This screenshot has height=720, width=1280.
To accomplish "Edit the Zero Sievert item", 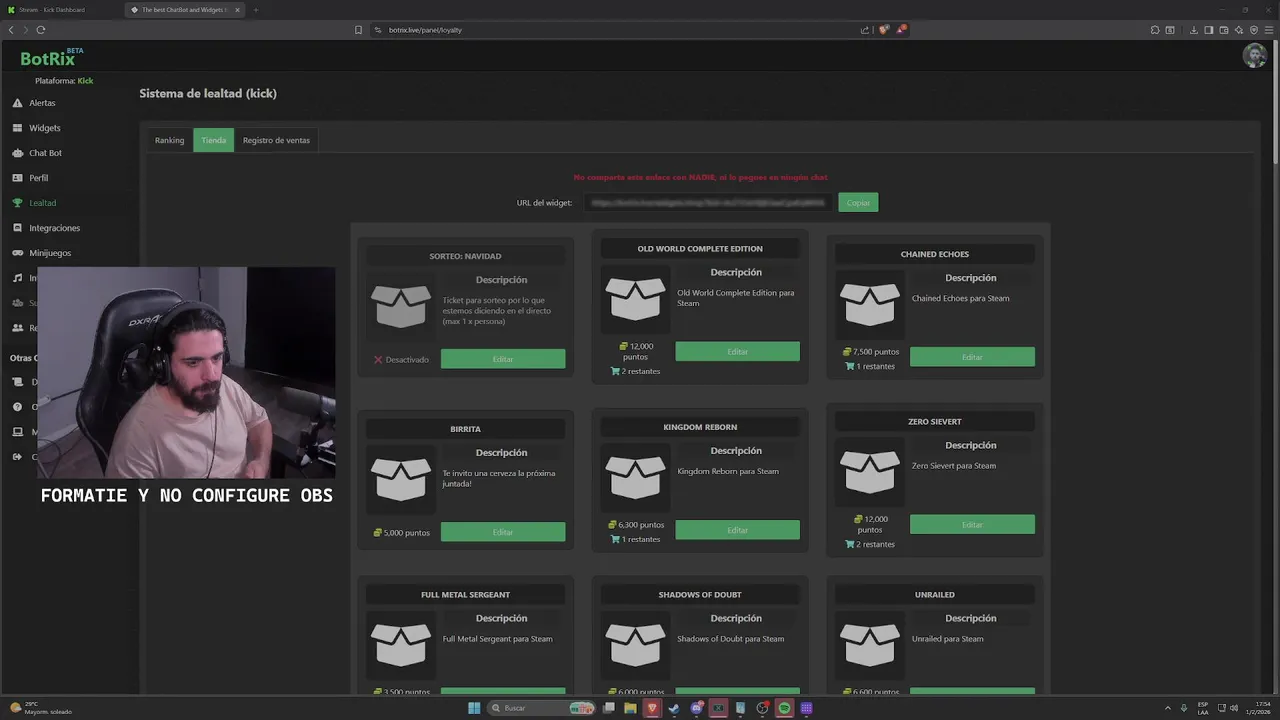I will pos(972,524).
